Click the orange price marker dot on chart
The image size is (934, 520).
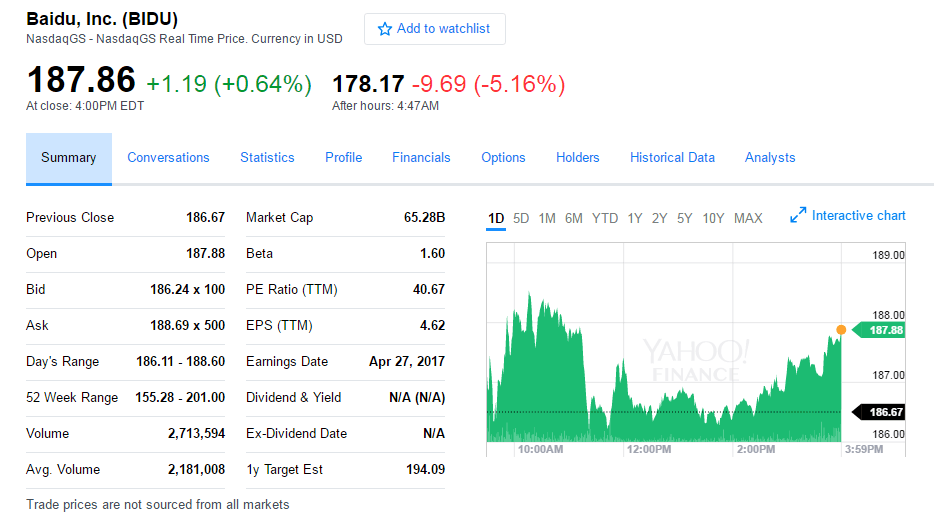tap(841, 329)
